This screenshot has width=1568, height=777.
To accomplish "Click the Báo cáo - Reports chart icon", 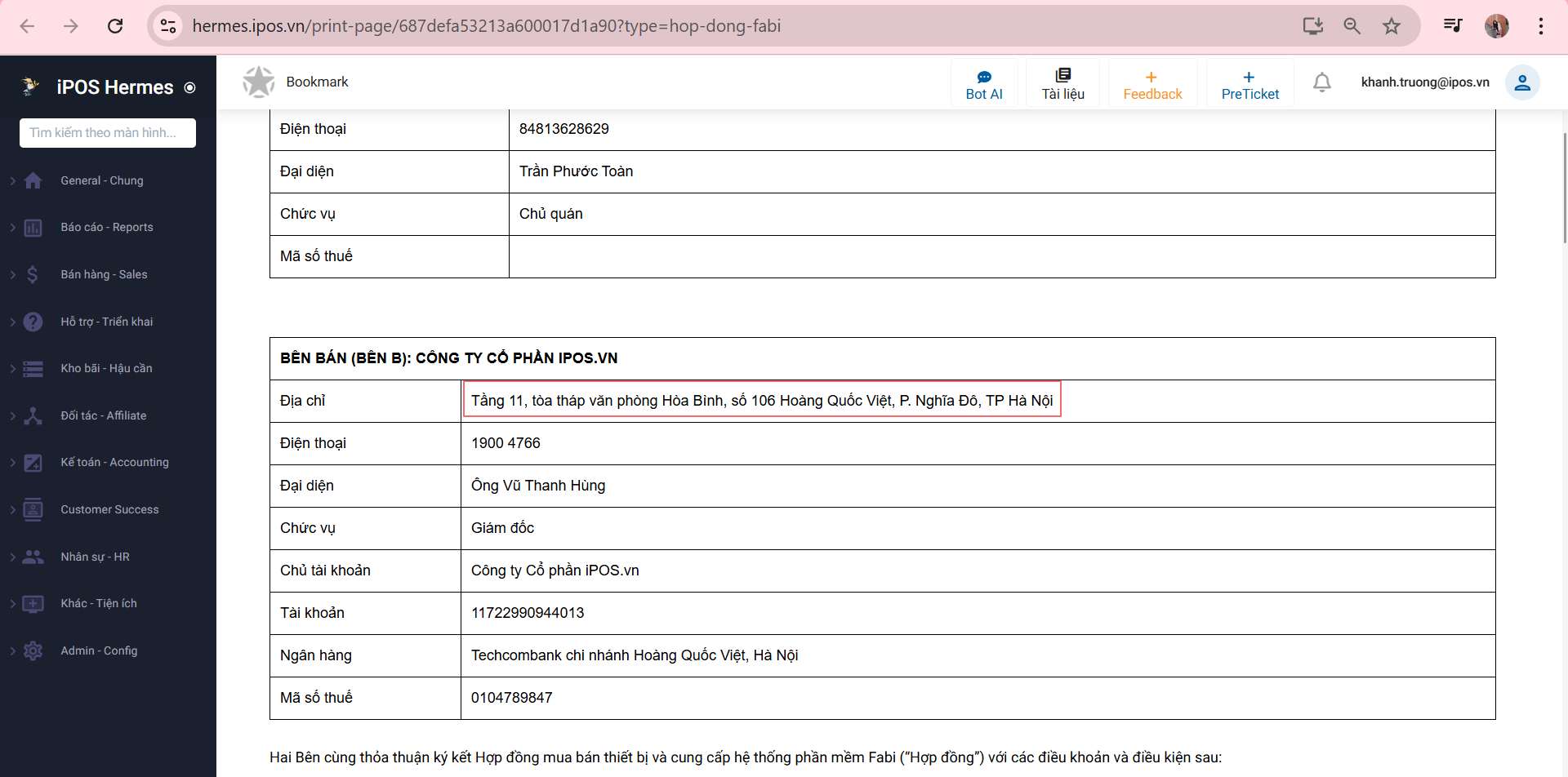I will [33, 228].
